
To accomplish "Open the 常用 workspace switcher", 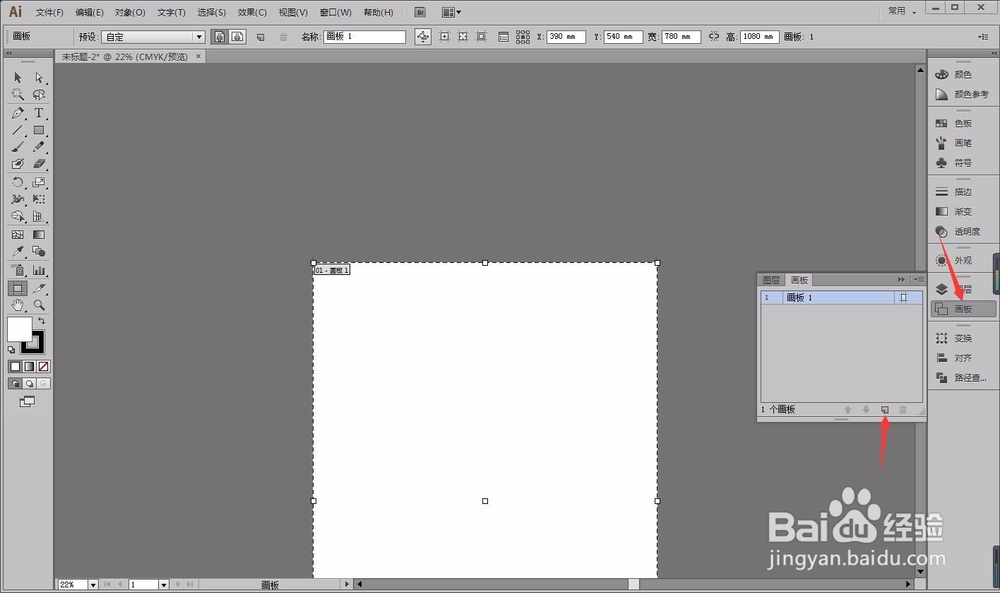I will click(901, 11).
